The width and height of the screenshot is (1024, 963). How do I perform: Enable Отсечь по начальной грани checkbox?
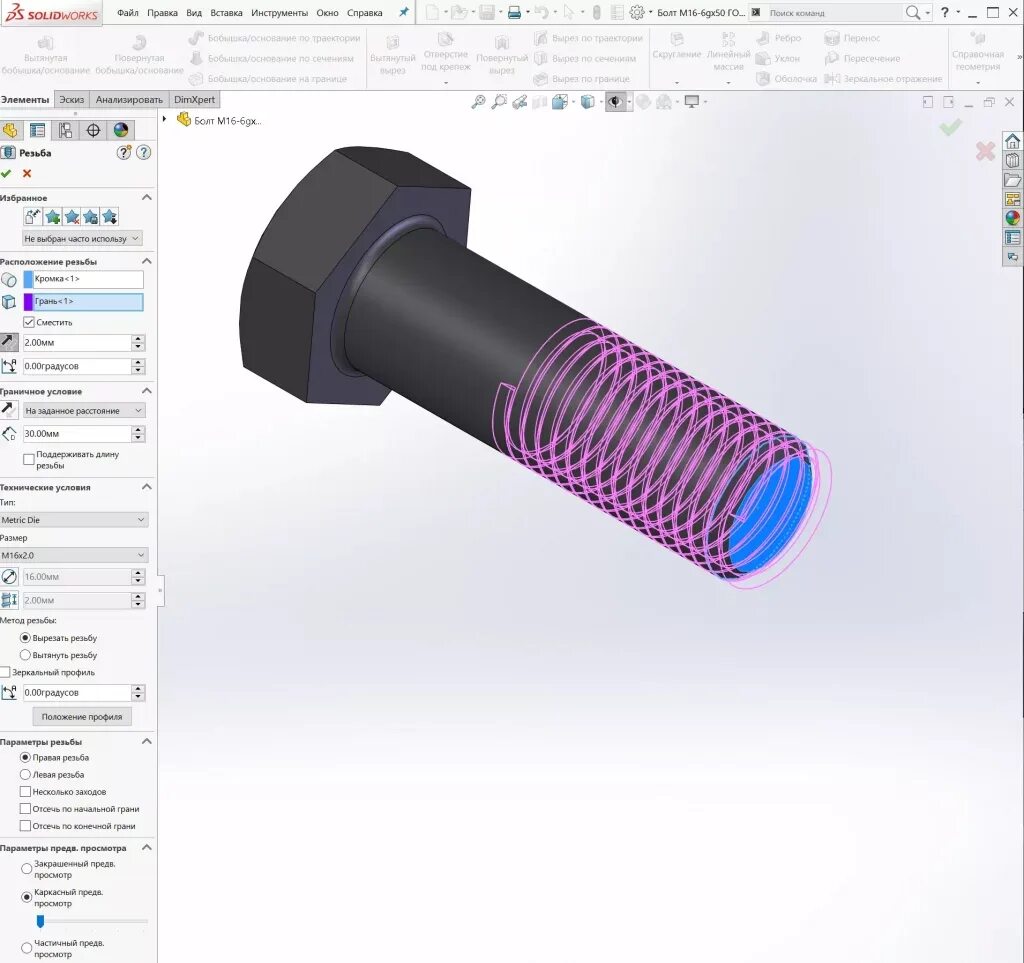[25, 808]
